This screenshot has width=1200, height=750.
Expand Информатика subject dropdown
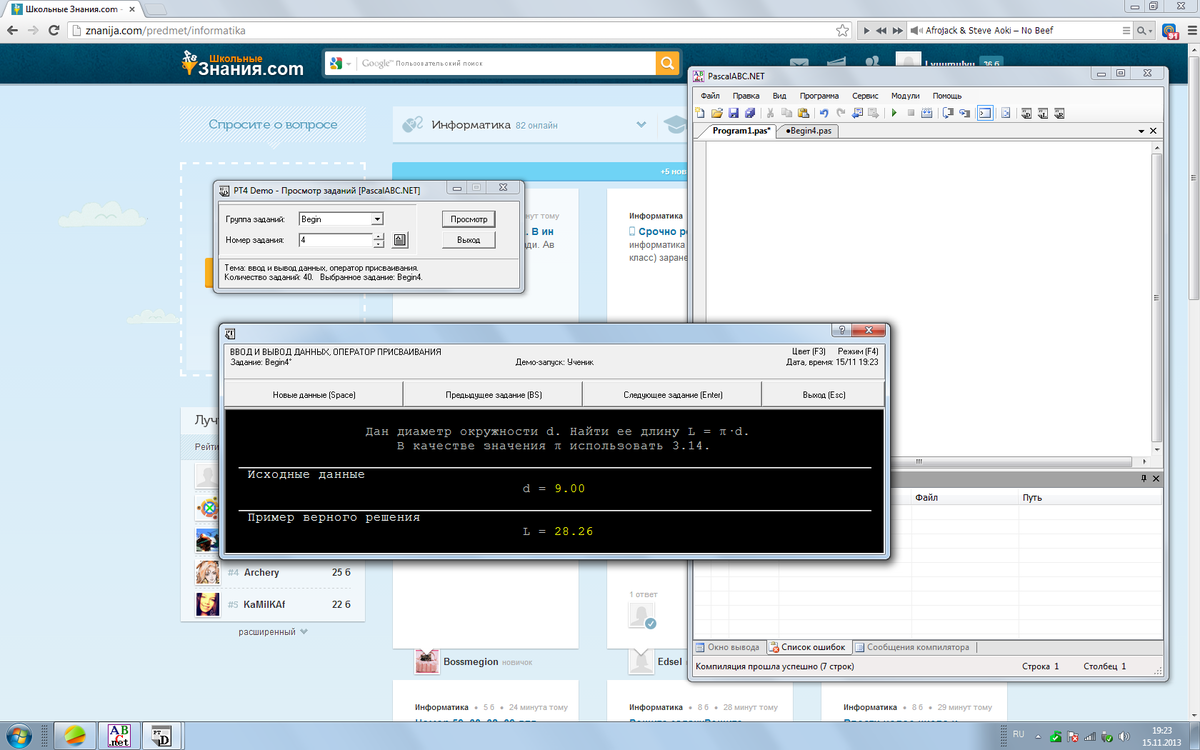tap(641, 125)
